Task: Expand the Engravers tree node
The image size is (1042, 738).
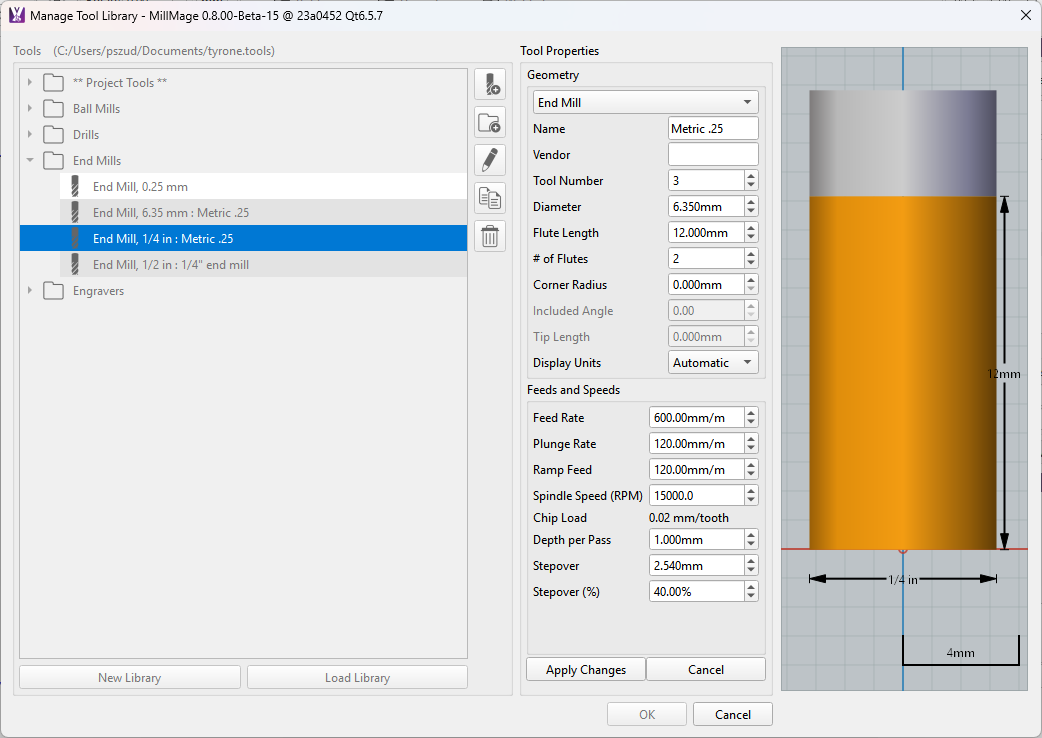Action: (x=30, y=290)
